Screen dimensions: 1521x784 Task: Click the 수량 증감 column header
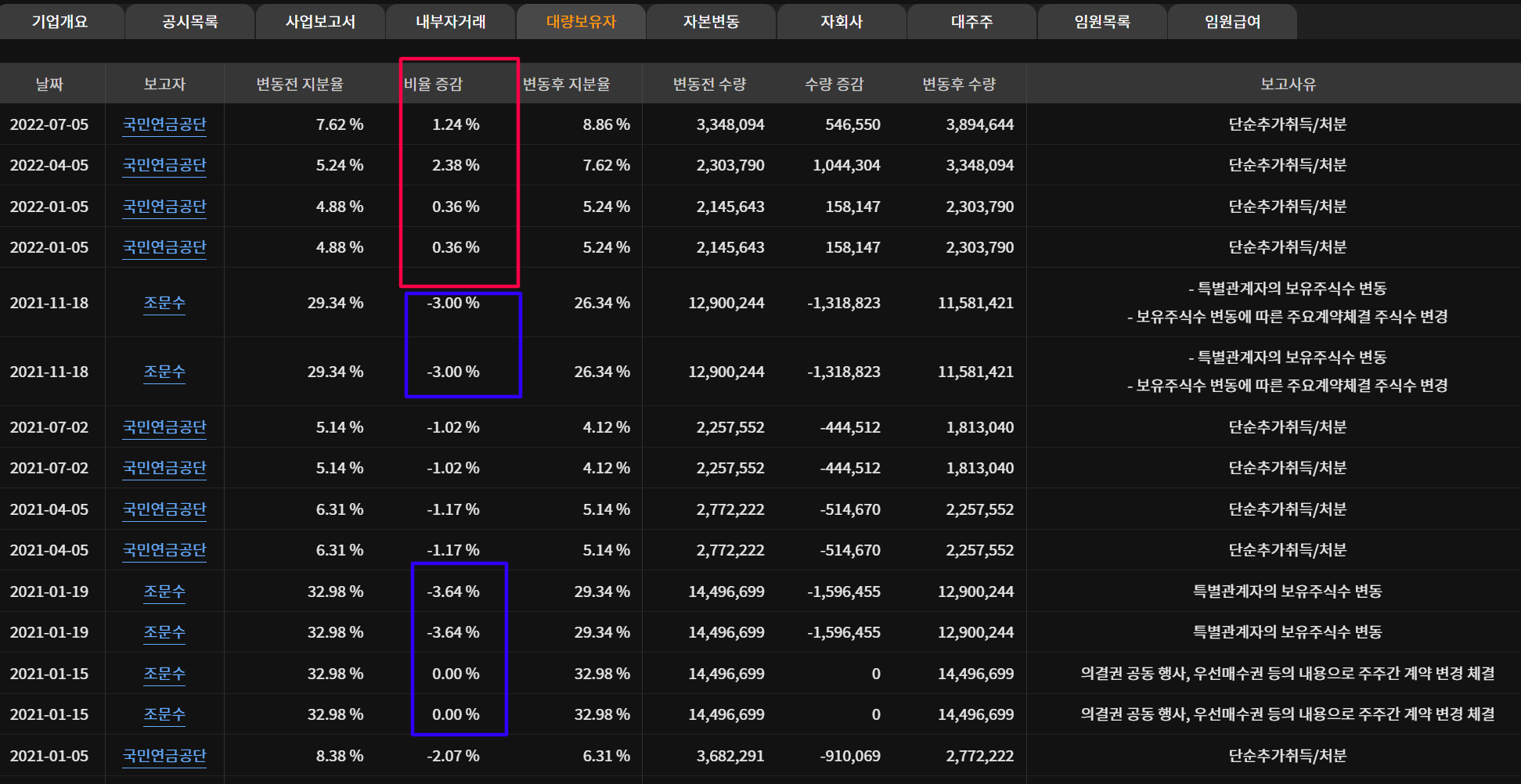click(834, 84)
